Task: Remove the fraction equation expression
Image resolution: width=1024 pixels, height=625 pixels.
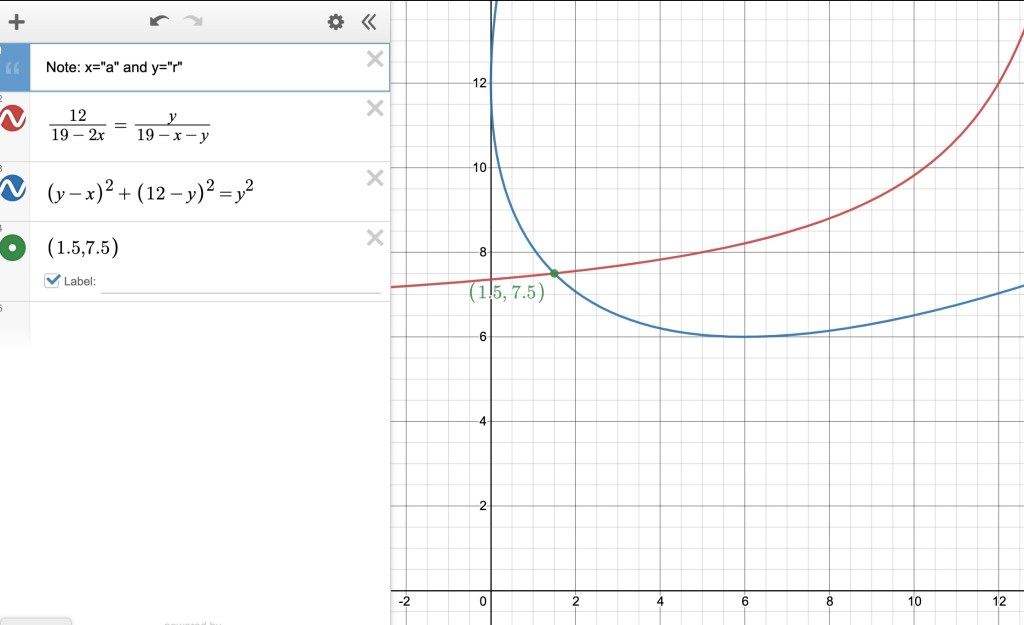Action: [x=375, y=108]
